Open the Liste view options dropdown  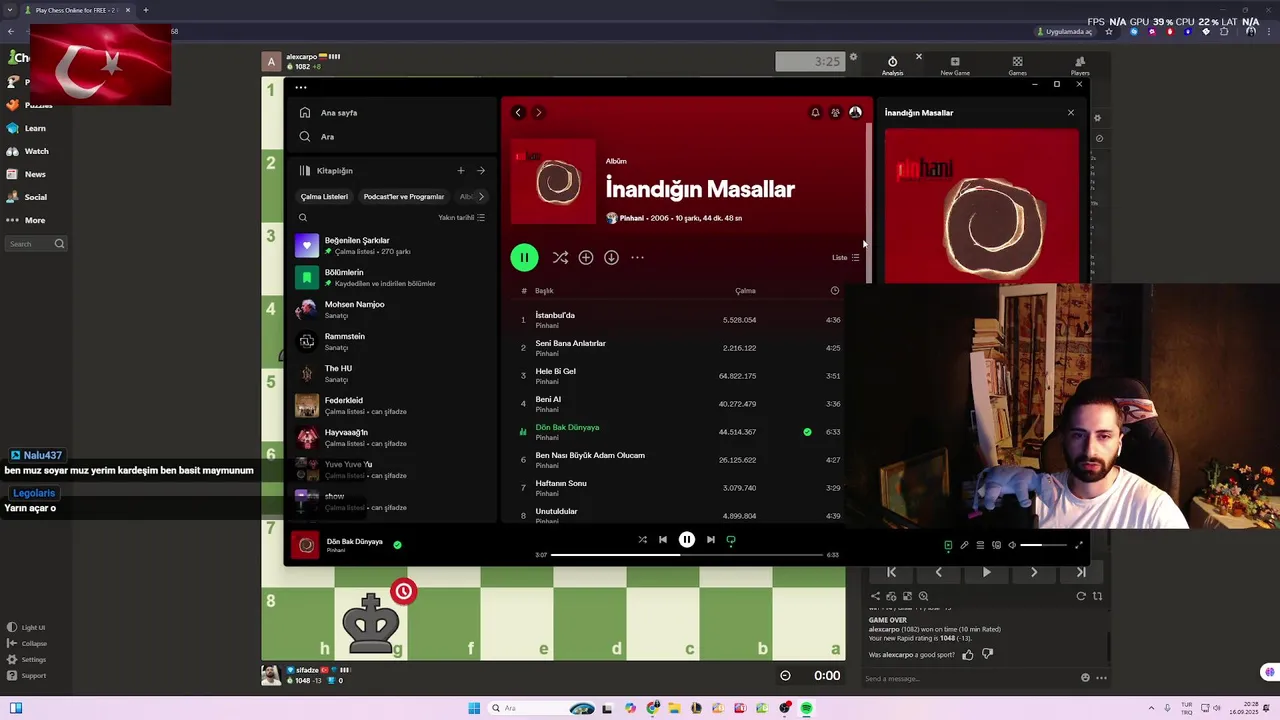(846, 257)
